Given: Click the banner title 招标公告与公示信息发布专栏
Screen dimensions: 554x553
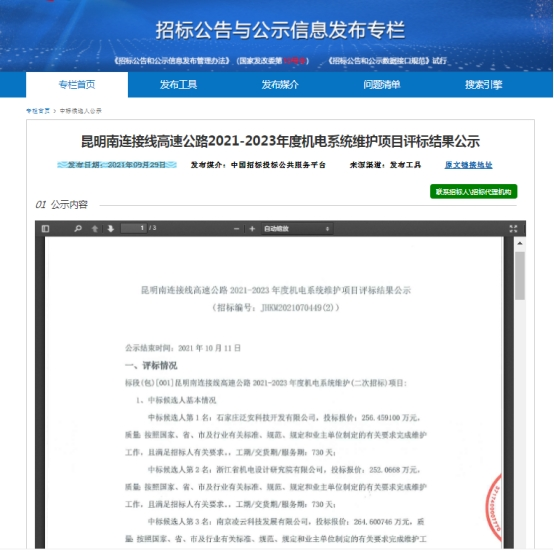Looking at the screenshot, I should click(280, 30).
